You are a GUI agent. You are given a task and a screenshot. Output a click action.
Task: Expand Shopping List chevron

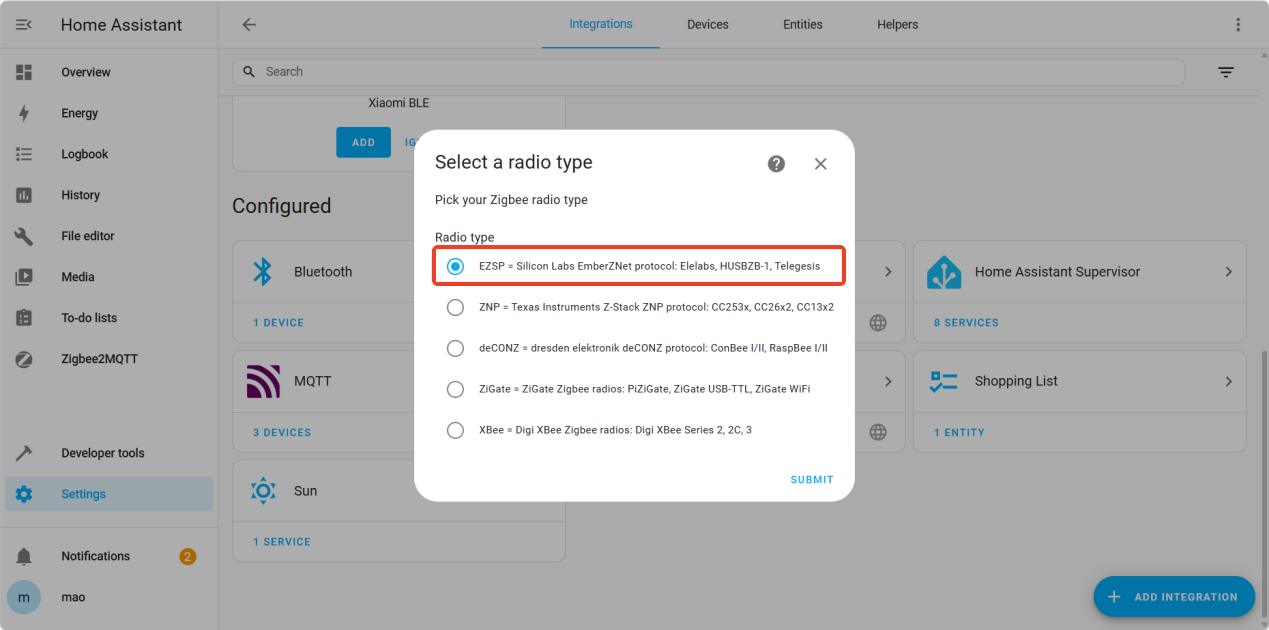pos(1228,381)
